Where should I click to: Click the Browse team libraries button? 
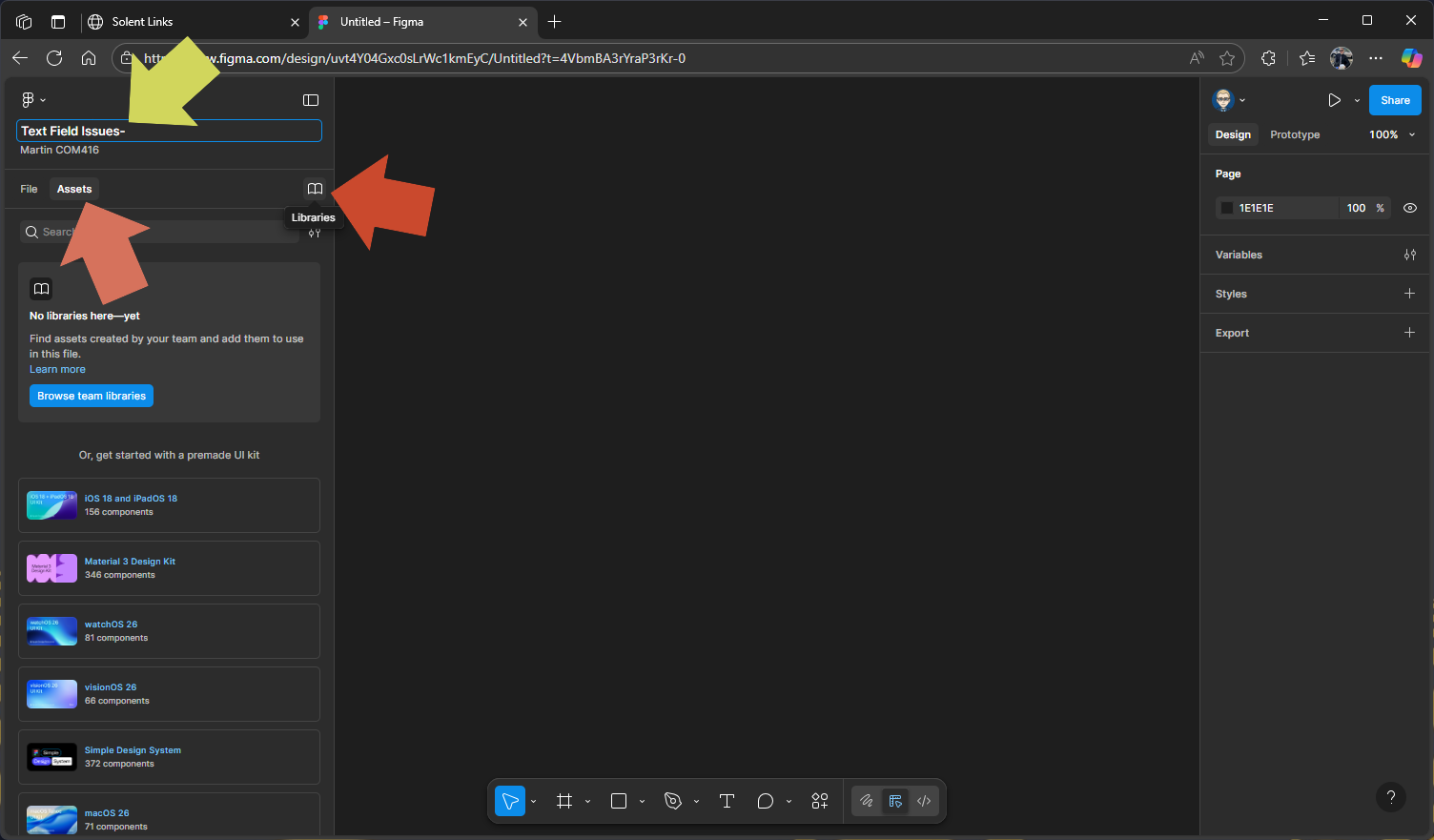[x=92, y=396]
